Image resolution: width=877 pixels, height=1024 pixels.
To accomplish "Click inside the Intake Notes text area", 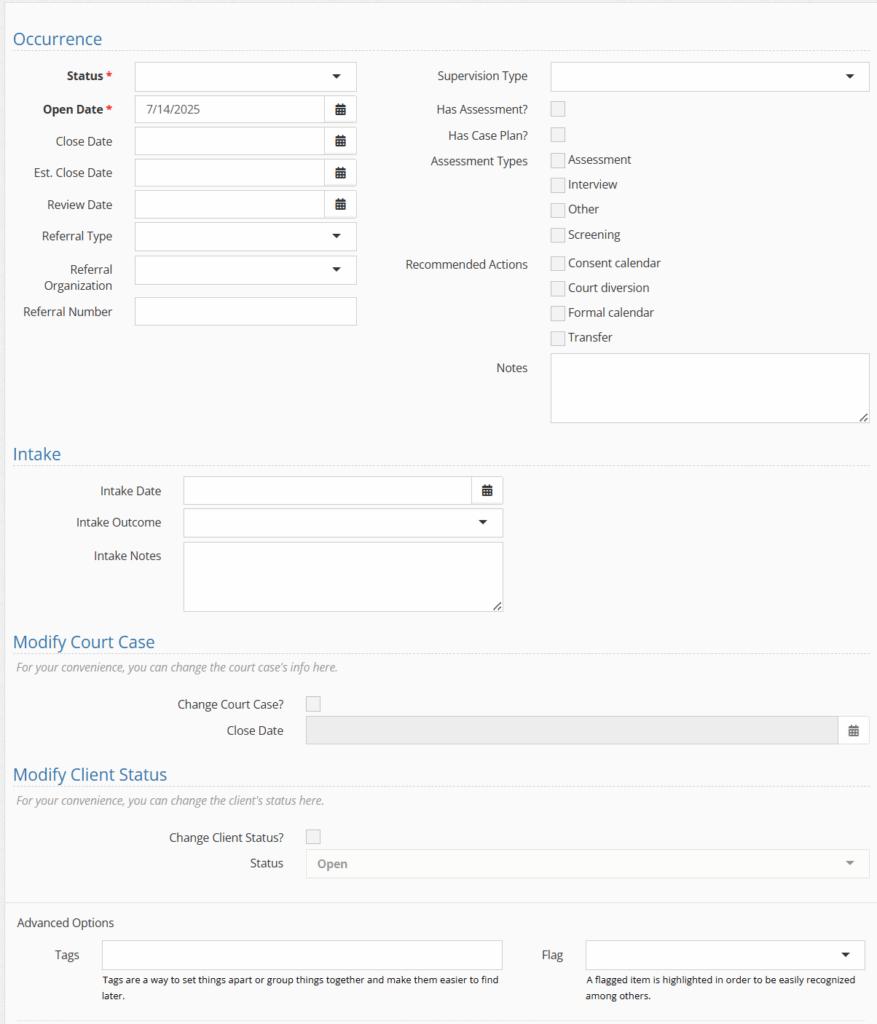I will (x=343, y=577).
